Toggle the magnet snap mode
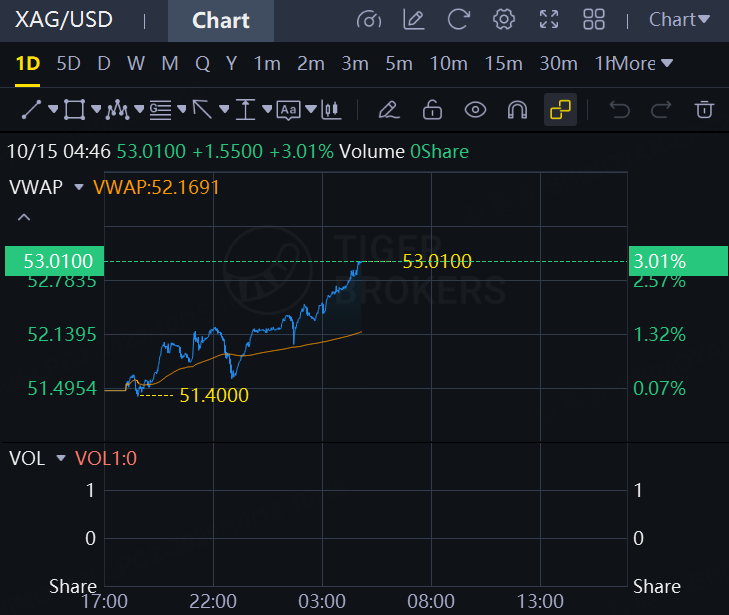This screenshot has height=615, width=729. click(517, 110)
